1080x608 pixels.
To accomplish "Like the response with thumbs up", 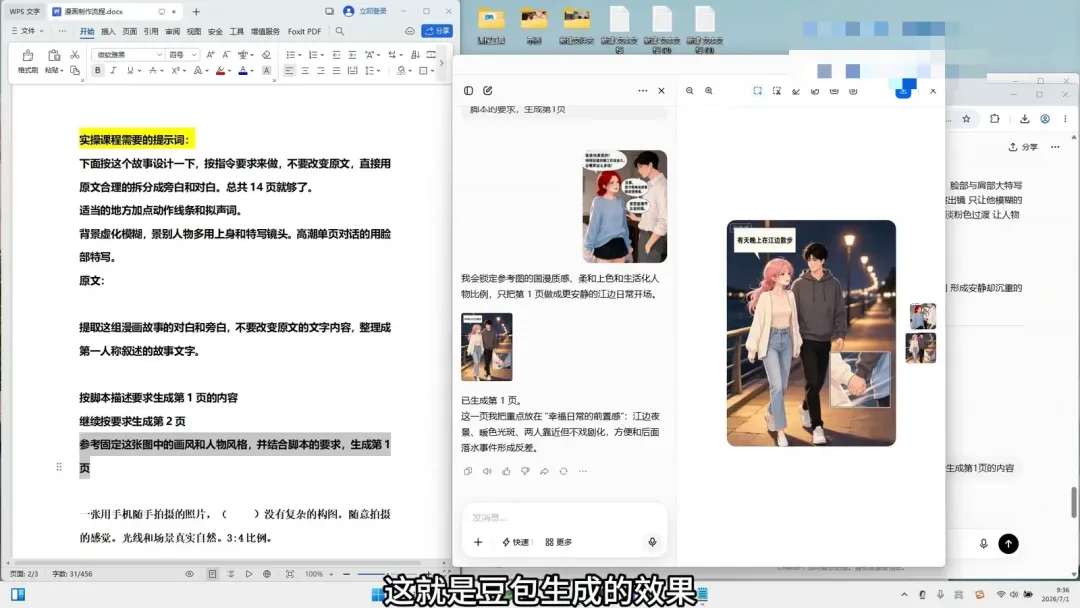I will pos(506,471).
